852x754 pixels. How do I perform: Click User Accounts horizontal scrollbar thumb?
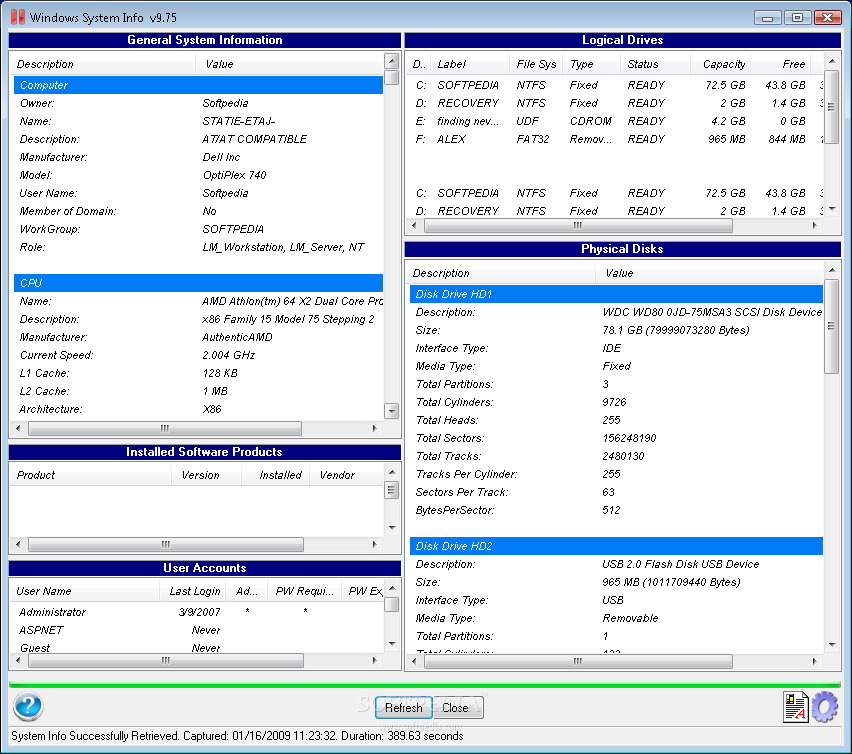pyautogui.click(x=166, y=661)
